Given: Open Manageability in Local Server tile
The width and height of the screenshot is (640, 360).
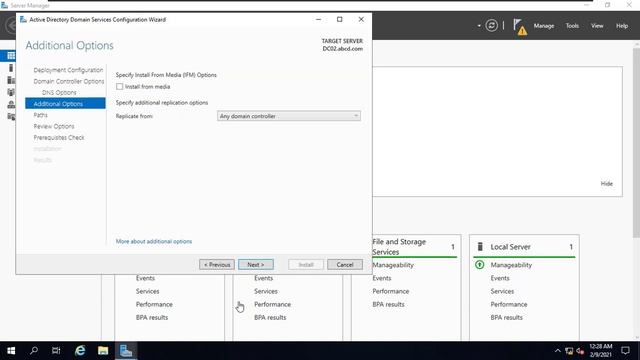Looking at the screenshot, I should 511,265.
